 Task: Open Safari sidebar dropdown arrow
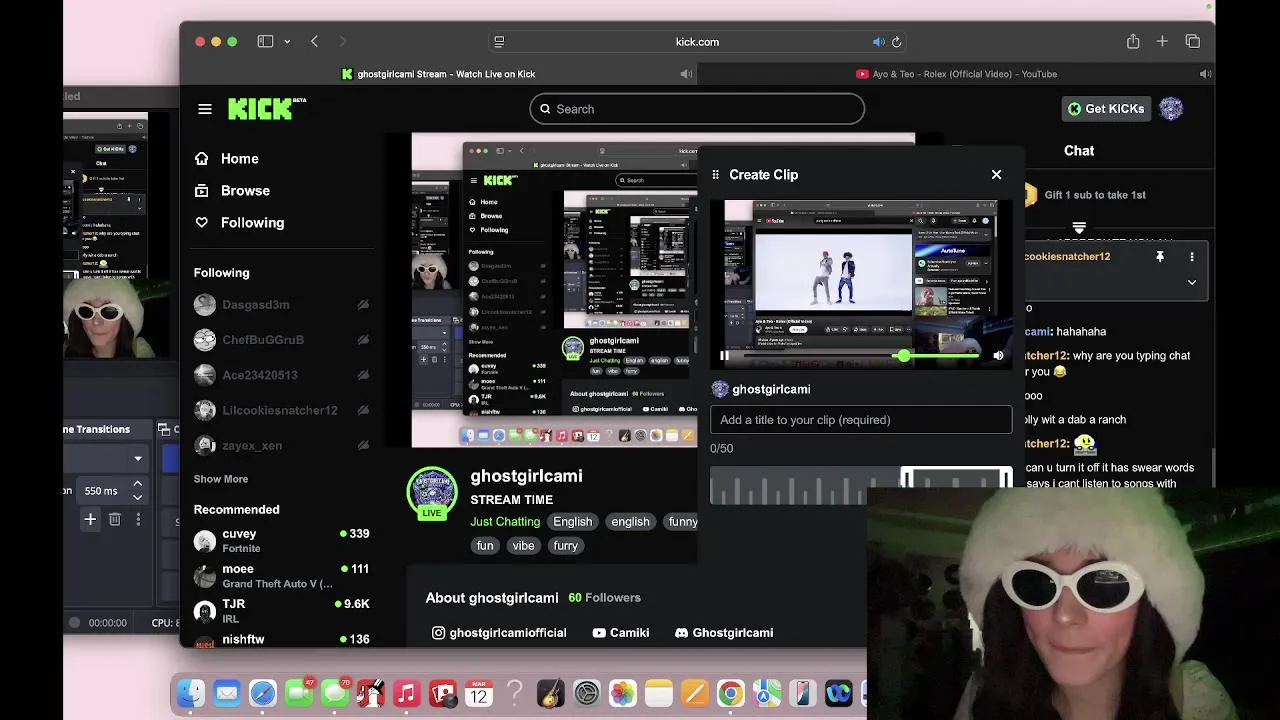(x=287, y=42)
